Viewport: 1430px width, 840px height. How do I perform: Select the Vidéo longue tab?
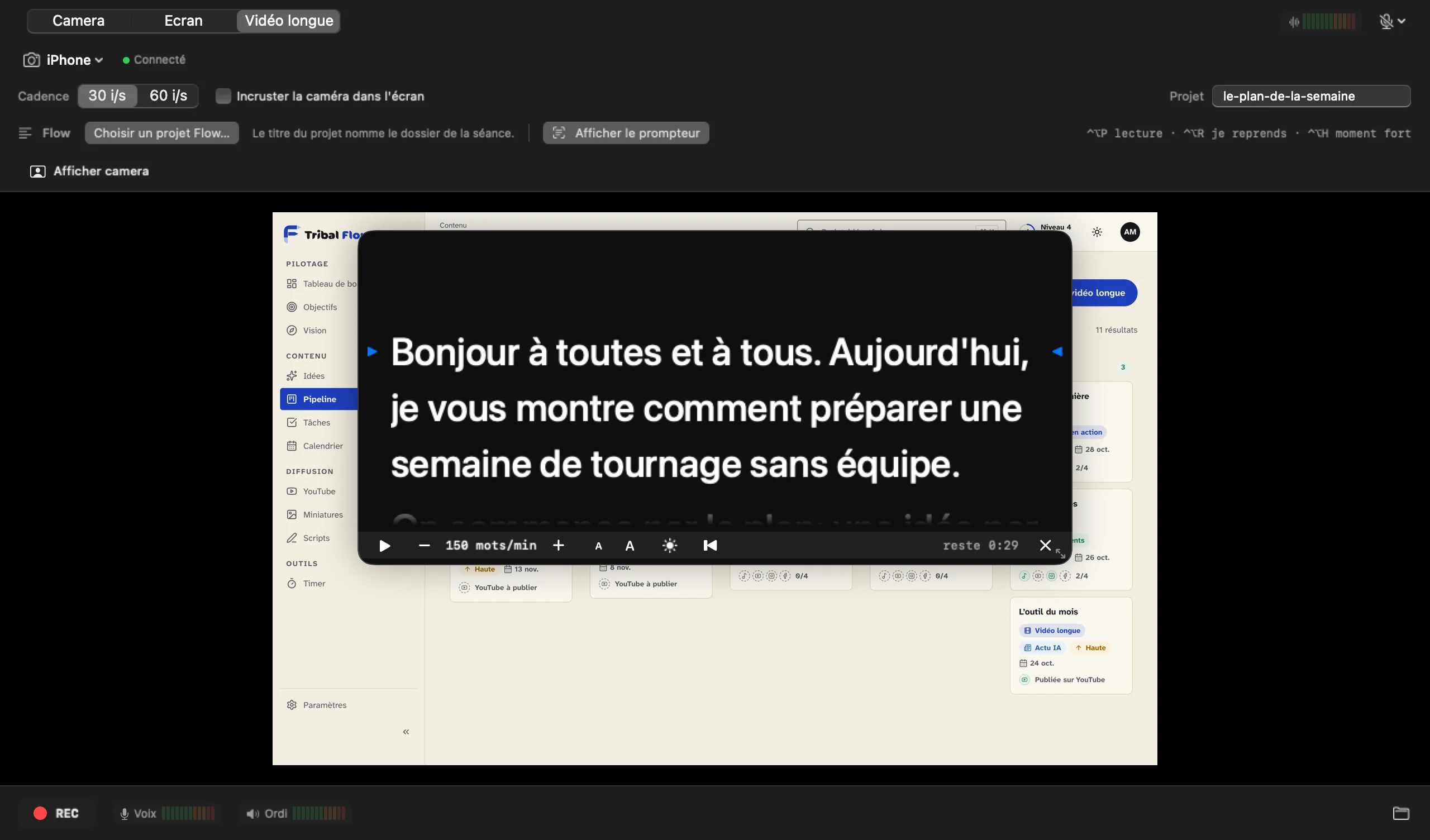[x=289, y=21]
